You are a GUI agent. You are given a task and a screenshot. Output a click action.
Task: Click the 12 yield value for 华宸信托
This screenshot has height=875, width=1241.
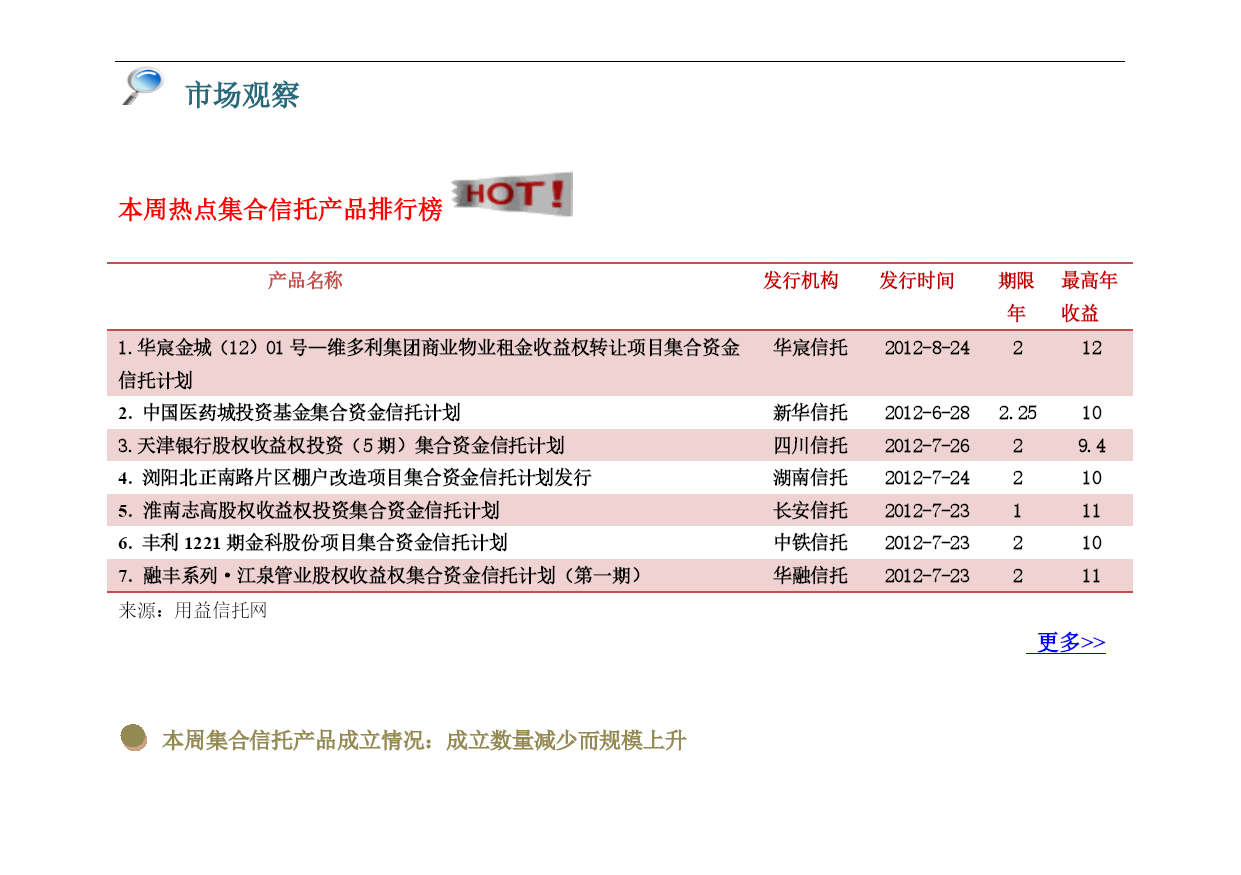pyautogui.click(x=1091, y=348)
